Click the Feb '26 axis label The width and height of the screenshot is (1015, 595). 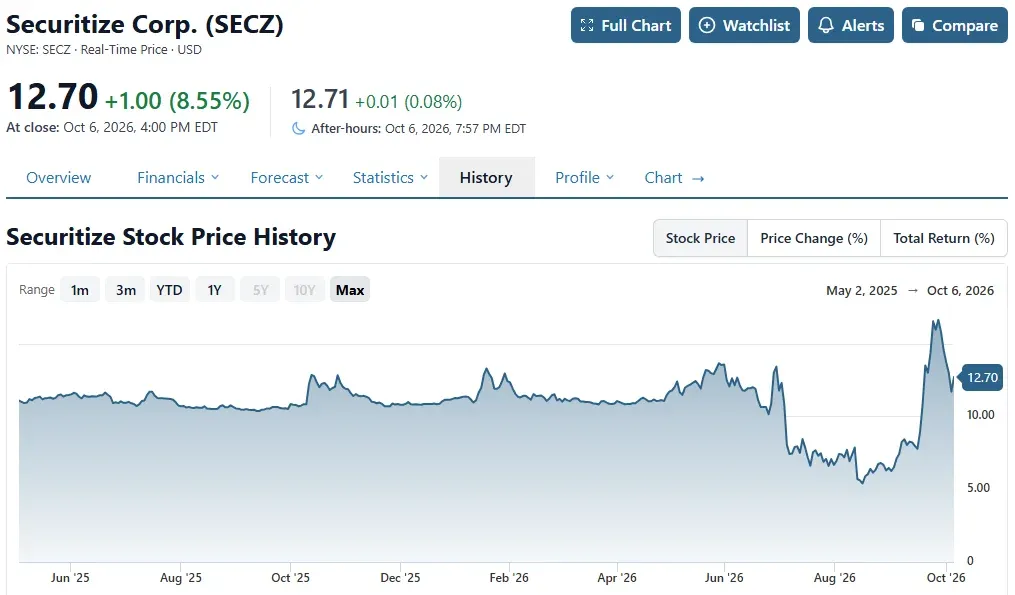(509, 578)
